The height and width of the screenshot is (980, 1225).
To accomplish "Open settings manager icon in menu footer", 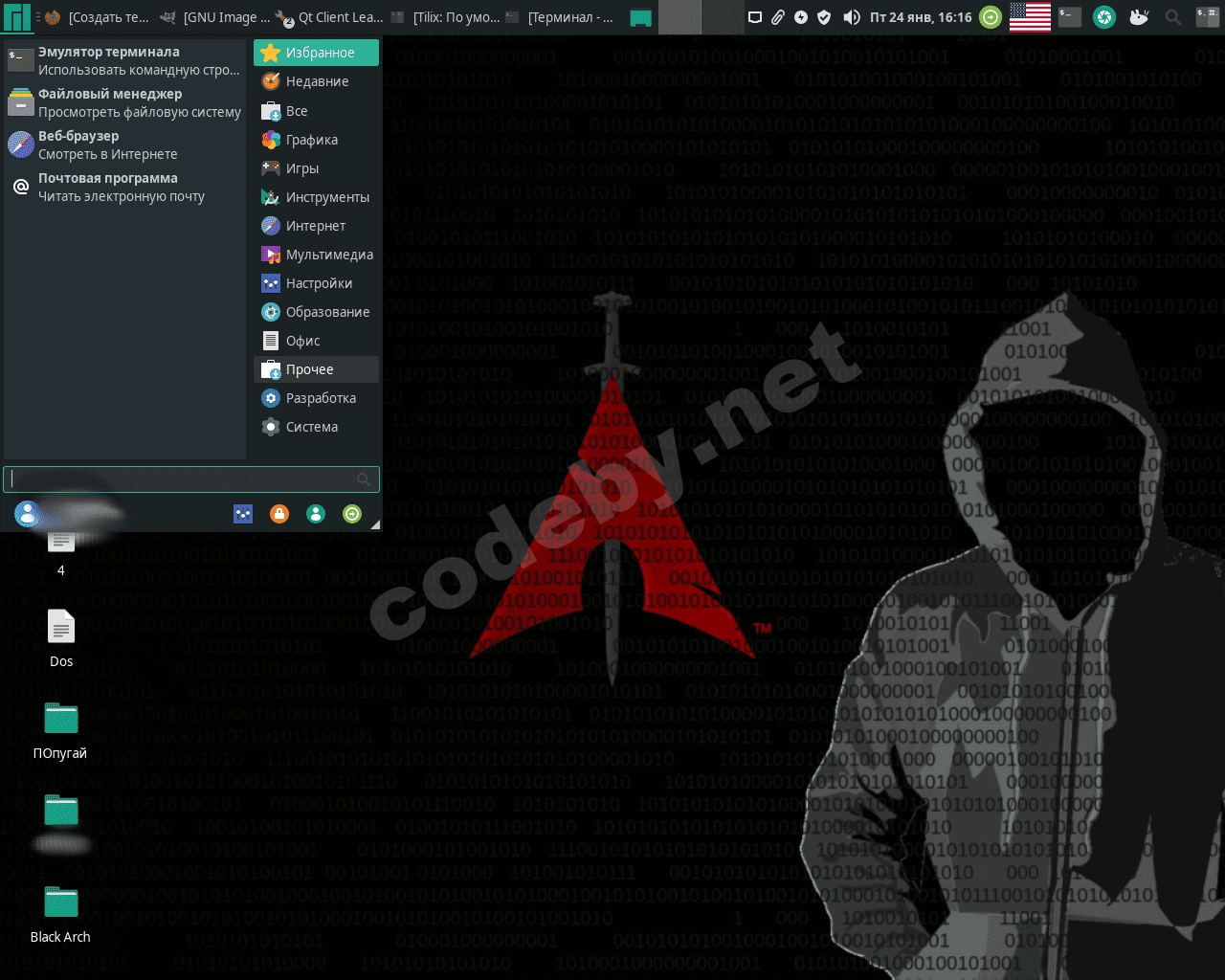I will (243, 514).
